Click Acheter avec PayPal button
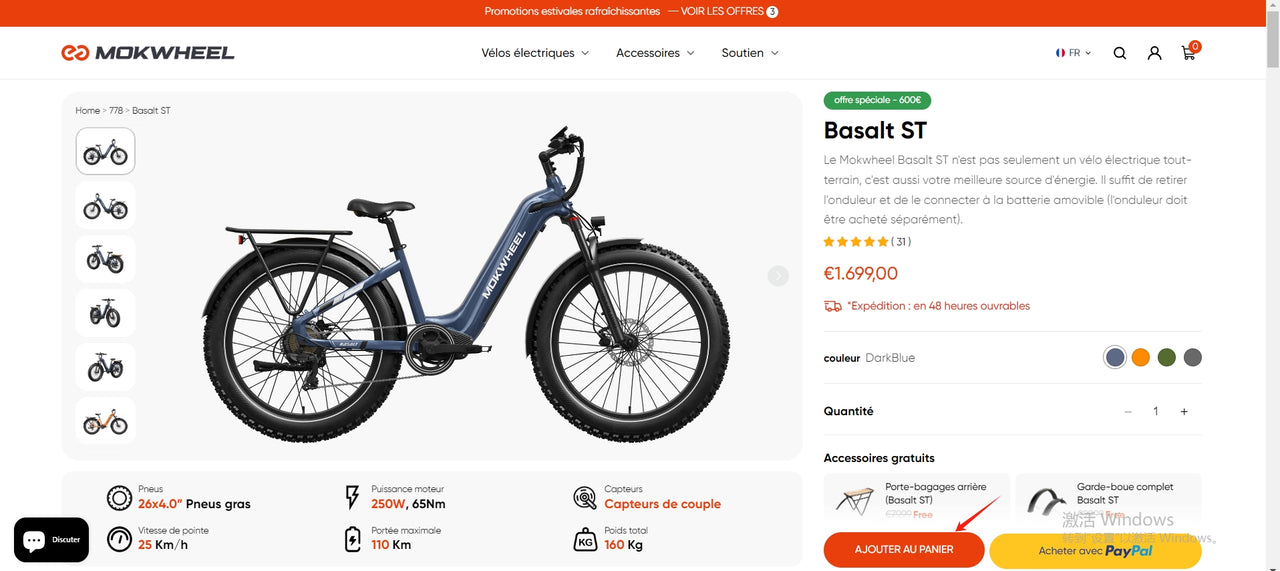This screenshot has width=1280, height=571. click(x=1095, y=551)
